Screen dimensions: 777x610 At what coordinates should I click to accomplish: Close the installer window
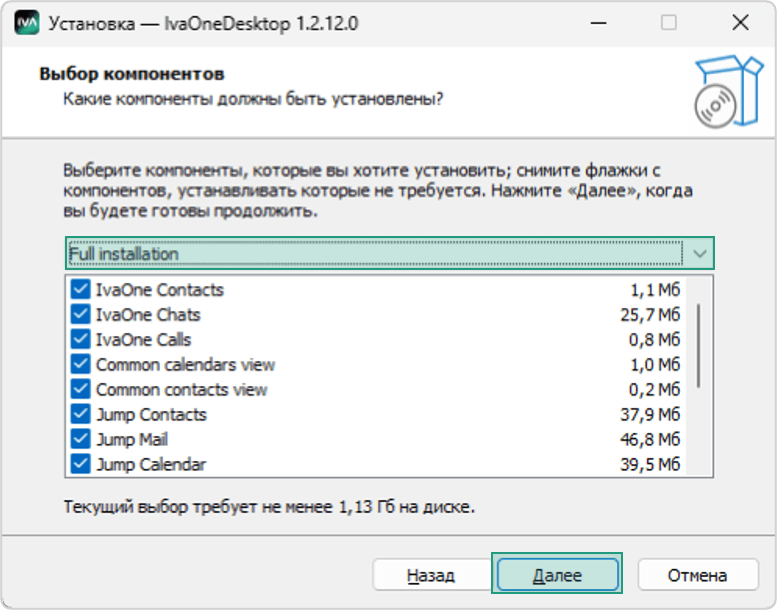[x=741, y=23]
